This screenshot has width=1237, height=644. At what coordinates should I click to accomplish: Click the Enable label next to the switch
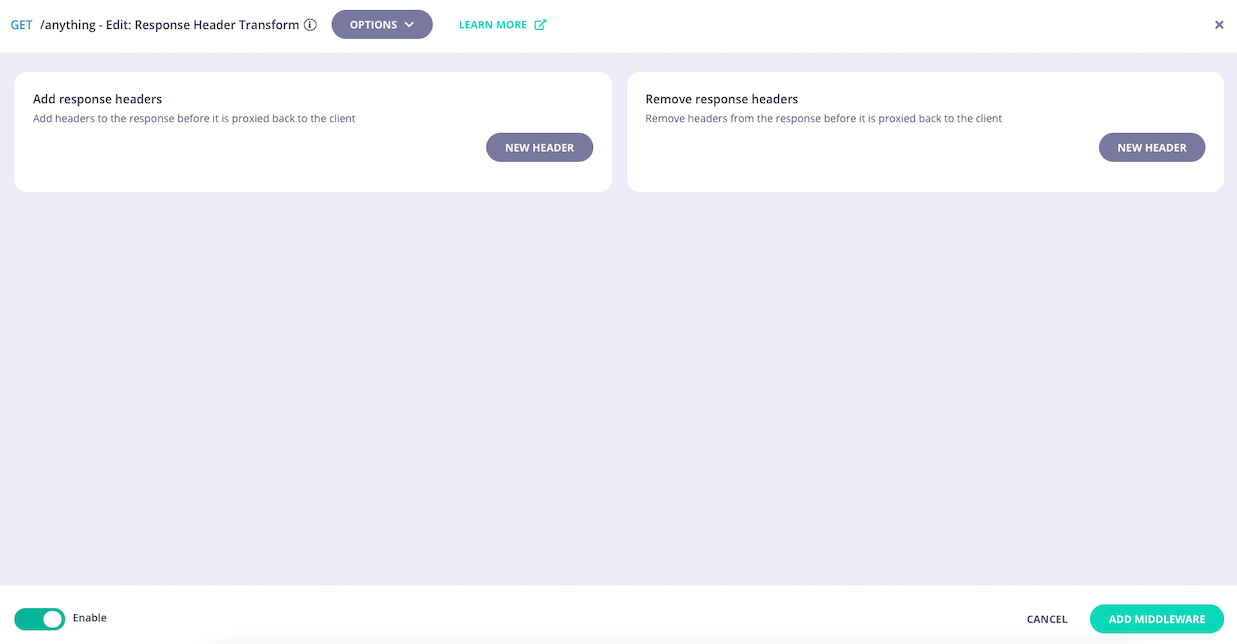[x=92, y=618]
